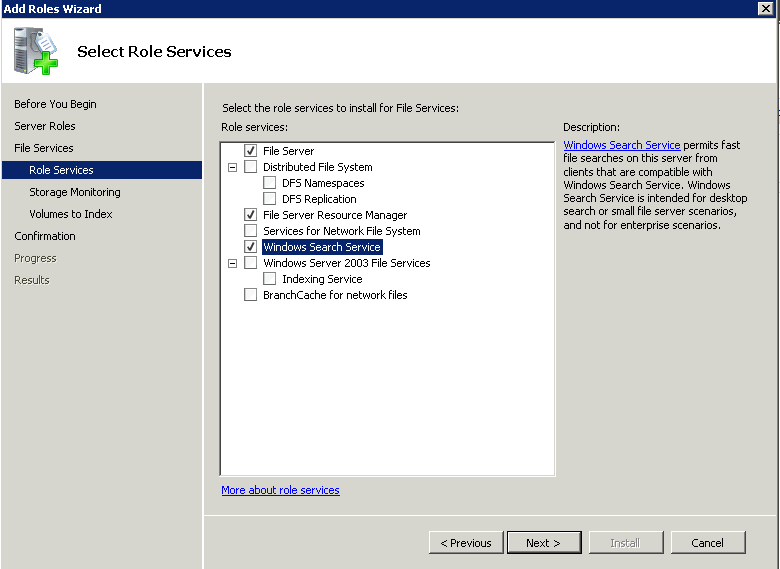Collapse the Distributed File System node
The height and width of the screenshot is (569, 780).
click(232, 167)
